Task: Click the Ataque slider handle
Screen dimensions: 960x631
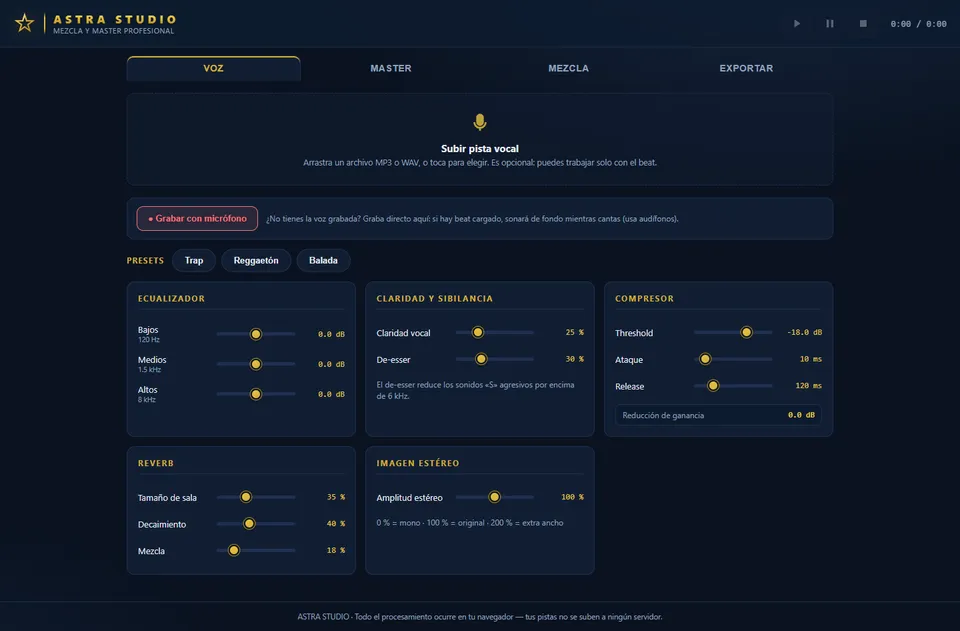Action: click(705, 359)
